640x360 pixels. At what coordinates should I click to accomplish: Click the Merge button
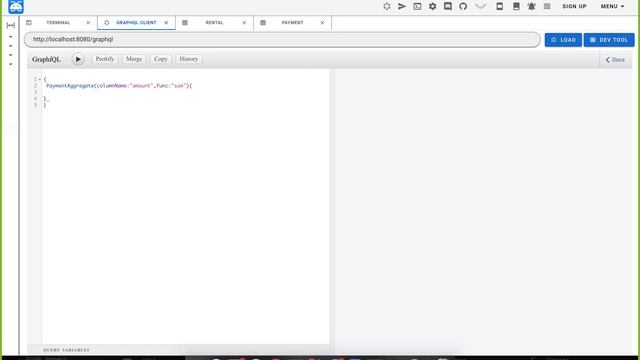tap(134, 59)
